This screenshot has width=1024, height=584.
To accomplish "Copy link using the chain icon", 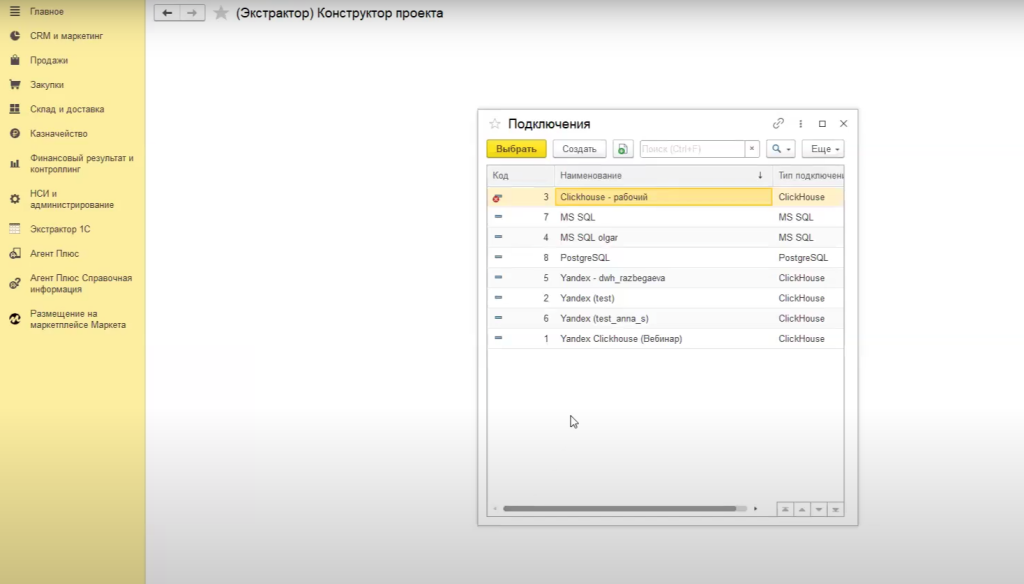I will [x=778, y=124].
